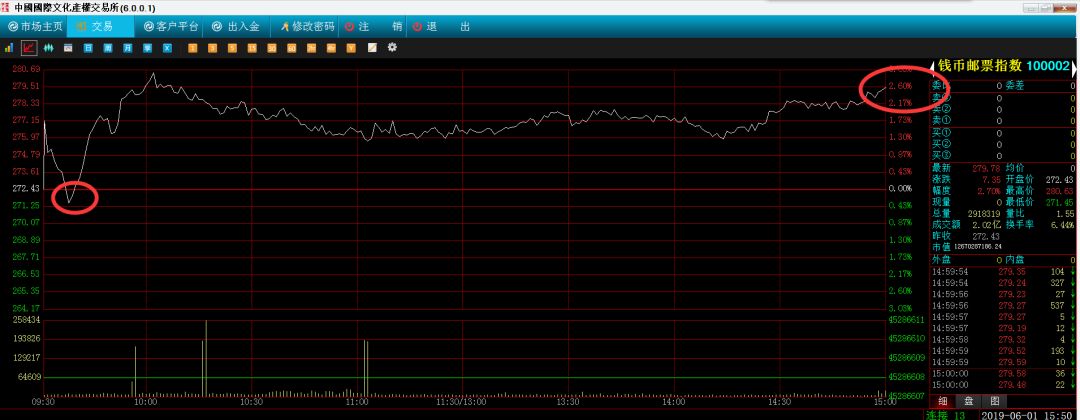Click the 连接 13 status indicator
Viewport: 1080px width, 420px height.
coord(946,415)
